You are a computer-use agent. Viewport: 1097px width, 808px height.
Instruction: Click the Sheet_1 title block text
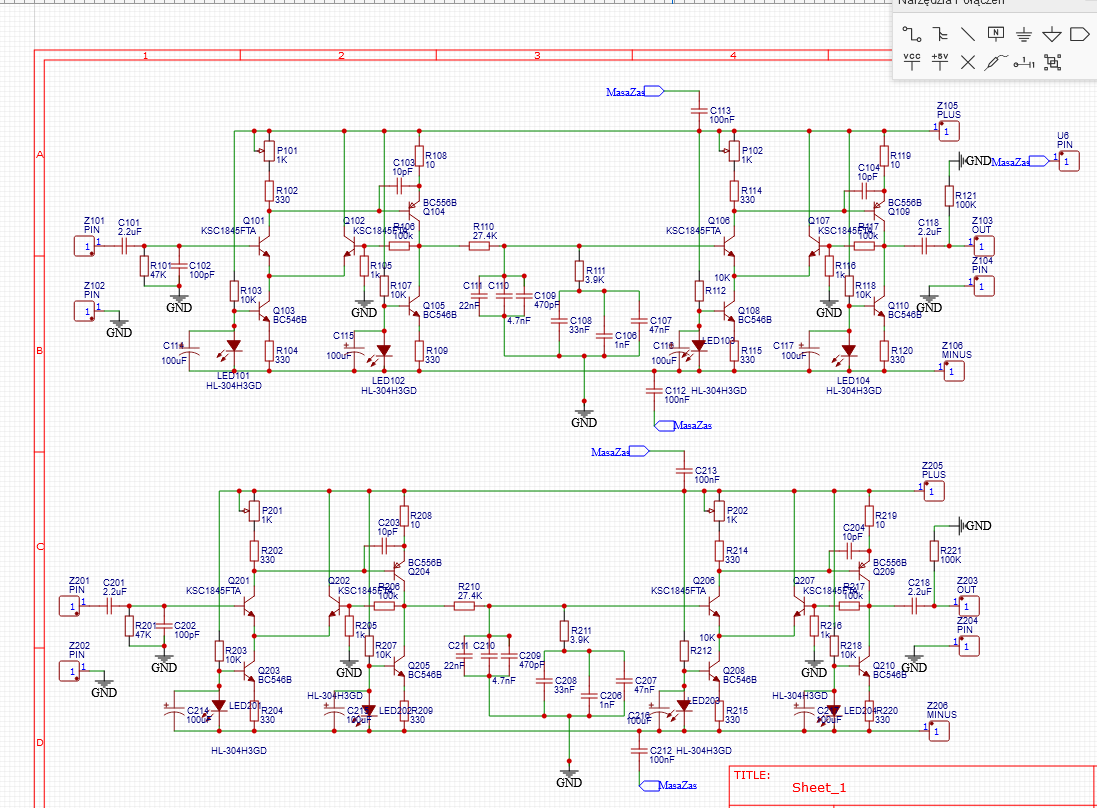pos(819,787)
